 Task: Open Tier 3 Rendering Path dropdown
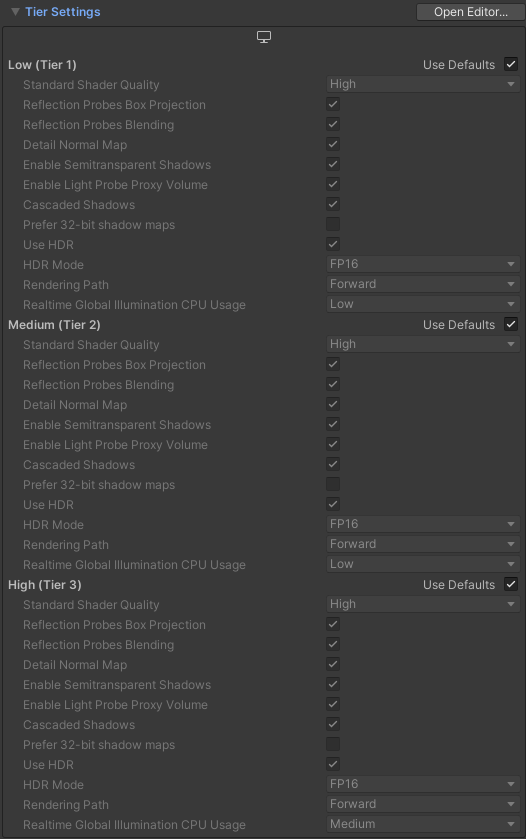click(x=423, y=804)
